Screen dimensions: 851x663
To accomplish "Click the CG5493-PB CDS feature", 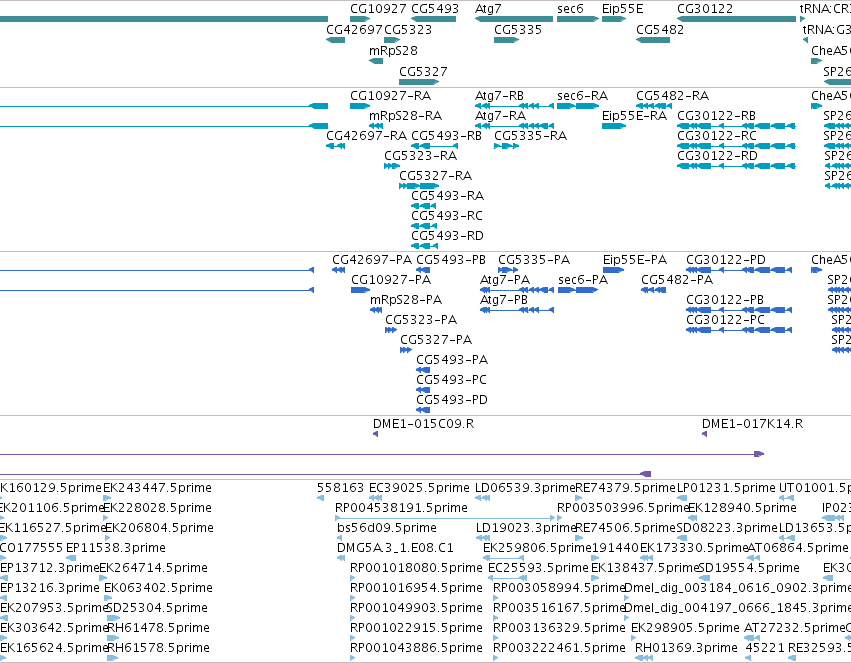I will (423, 270).
